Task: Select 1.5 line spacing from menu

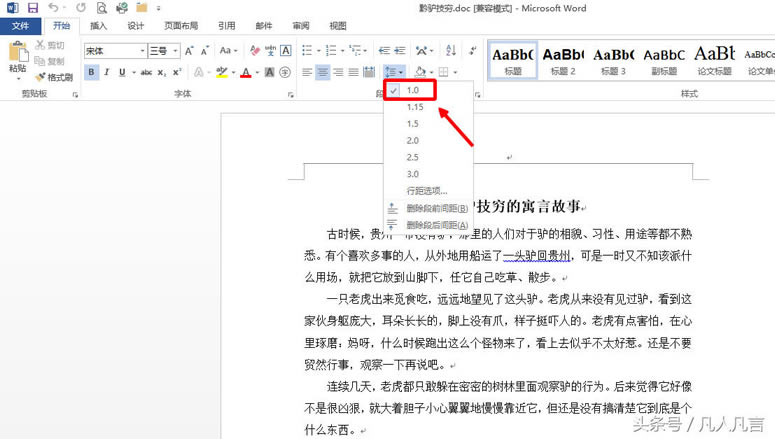Action: click(413, 123)
